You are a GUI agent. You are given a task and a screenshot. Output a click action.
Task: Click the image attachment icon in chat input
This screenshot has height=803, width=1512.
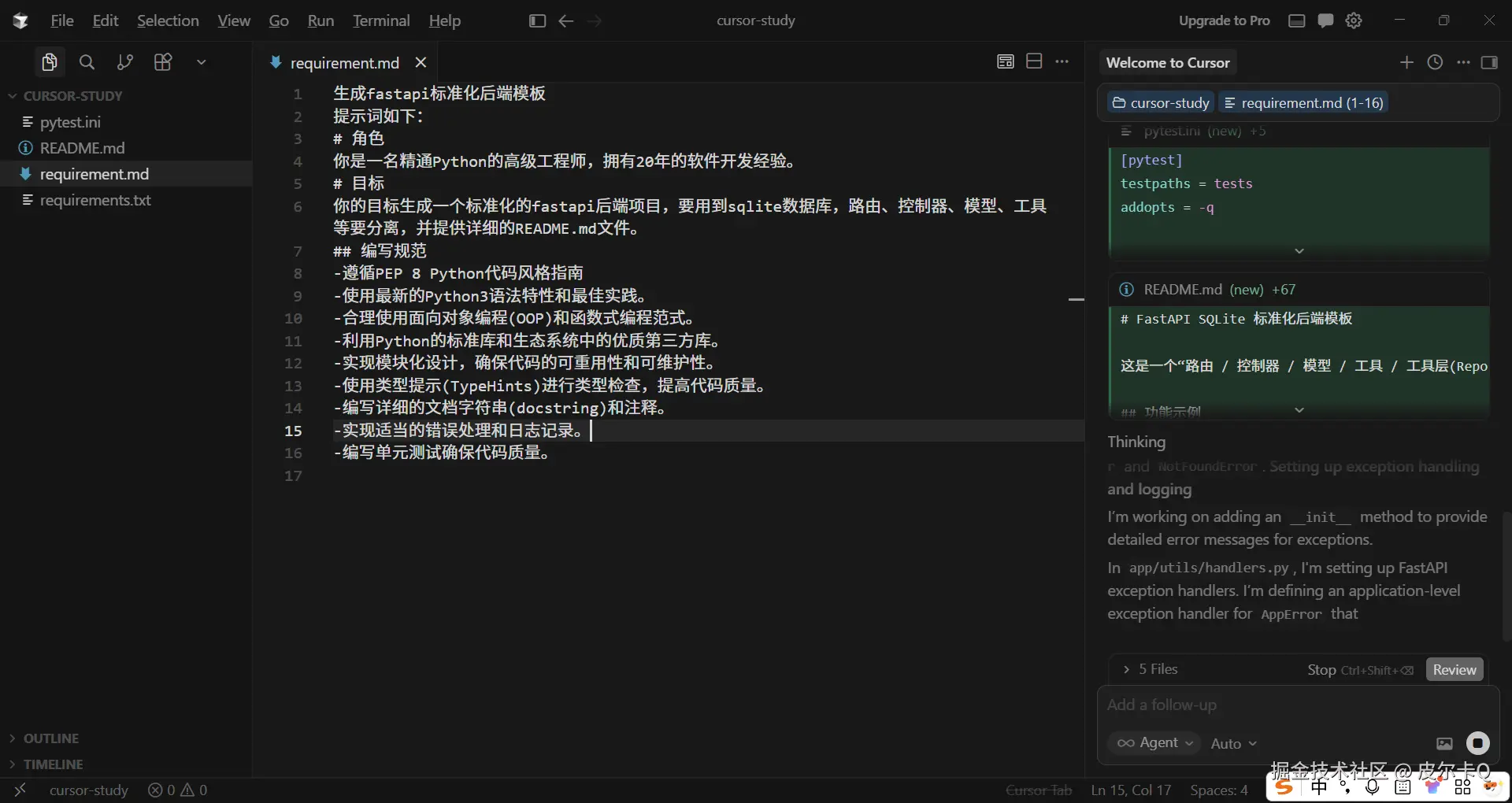pos(1443,743)
